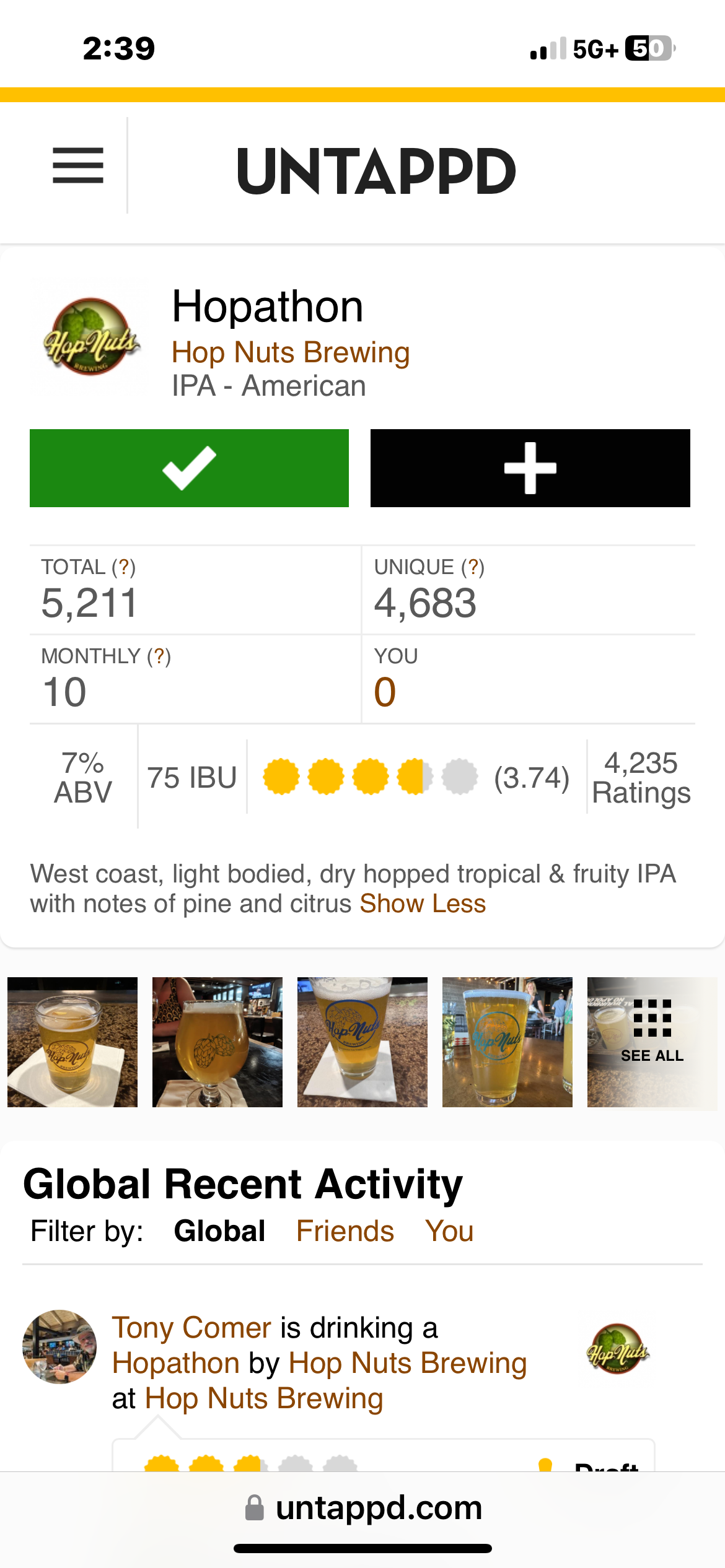Click the TOTAL question mark help
The width and height of the screenshot is (725, 1568).
coord(123,567)
